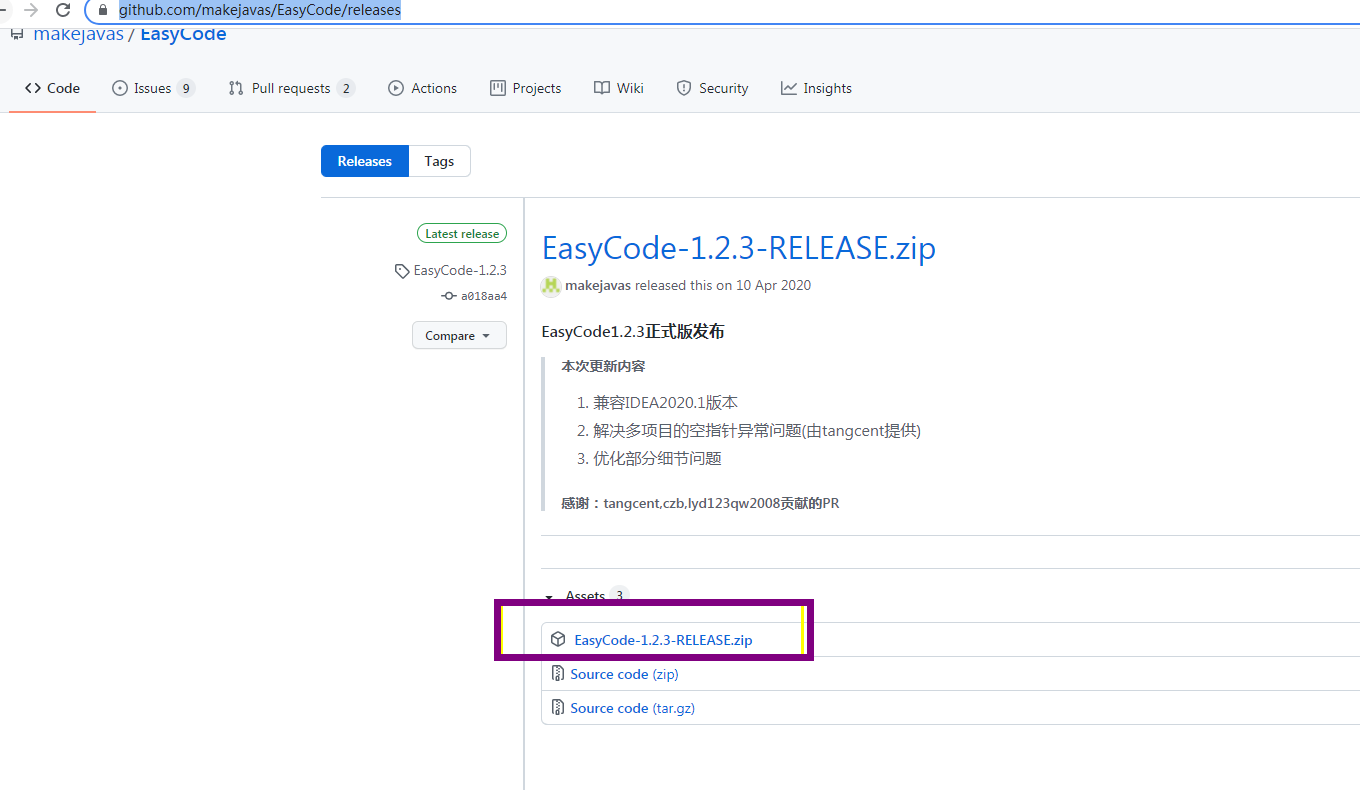
Task: Open Security via shield icon
Action: [x=686, y=88]
